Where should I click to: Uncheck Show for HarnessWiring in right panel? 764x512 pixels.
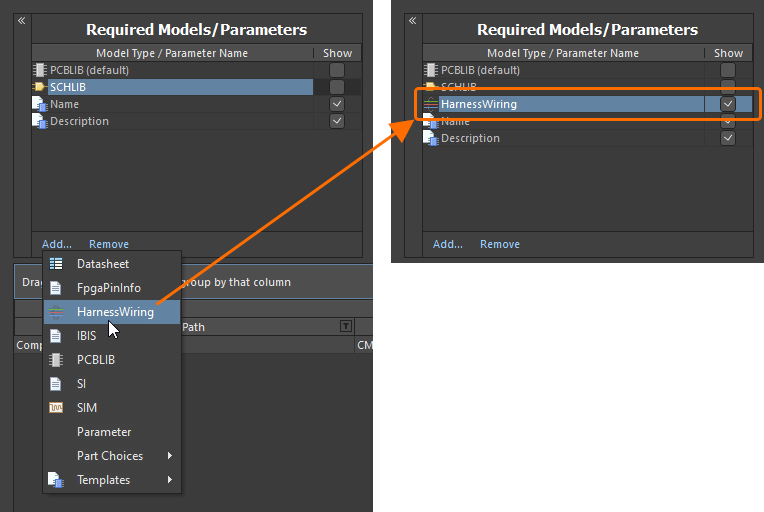coord(728,104)
